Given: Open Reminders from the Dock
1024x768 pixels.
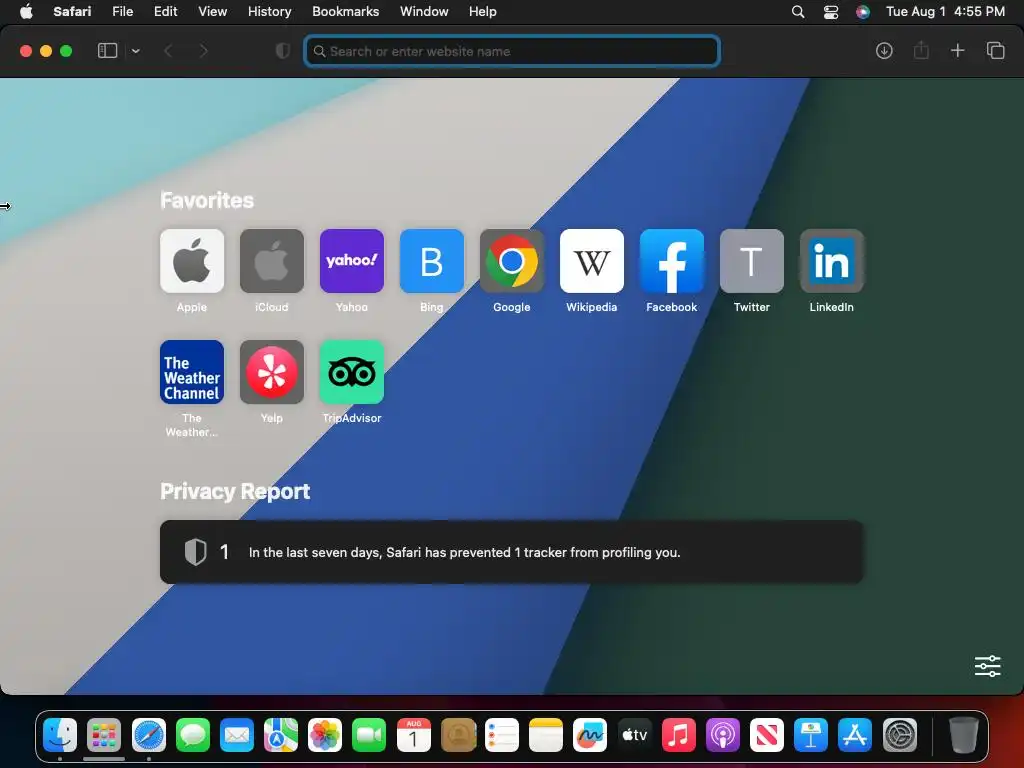Looking at the screenshot, I should [502, 735].
